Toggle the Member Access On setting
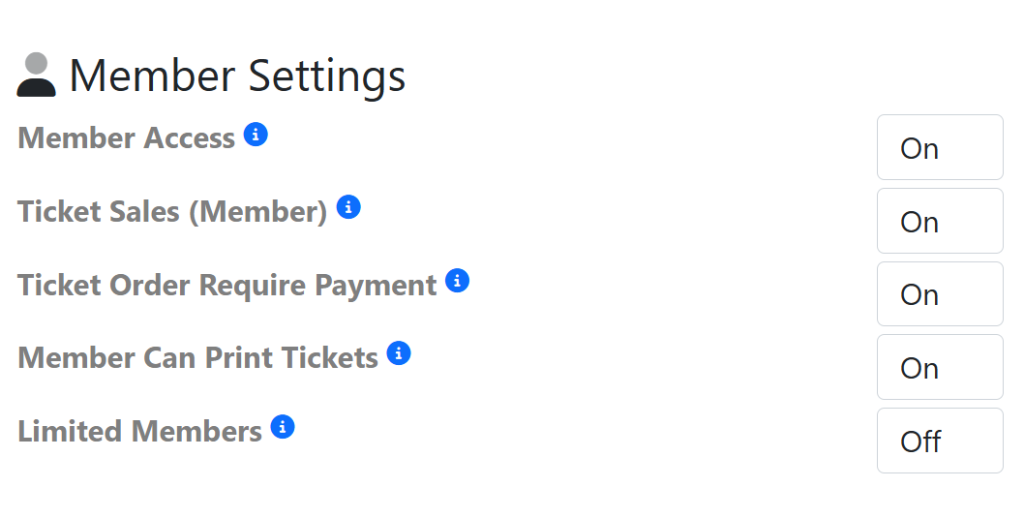This screenshot has width=1024, height=518. [939, 148]
